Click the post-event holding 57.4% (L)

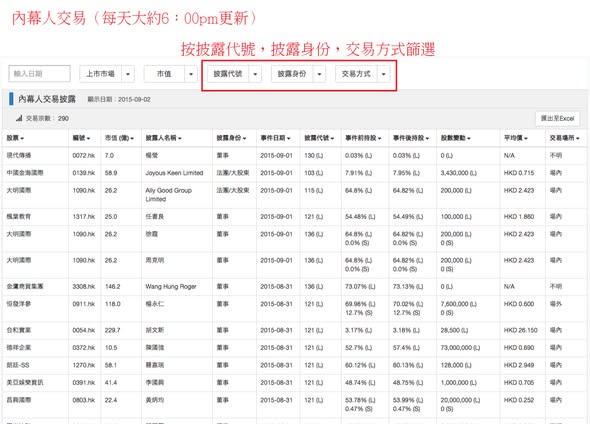(407, 347)
